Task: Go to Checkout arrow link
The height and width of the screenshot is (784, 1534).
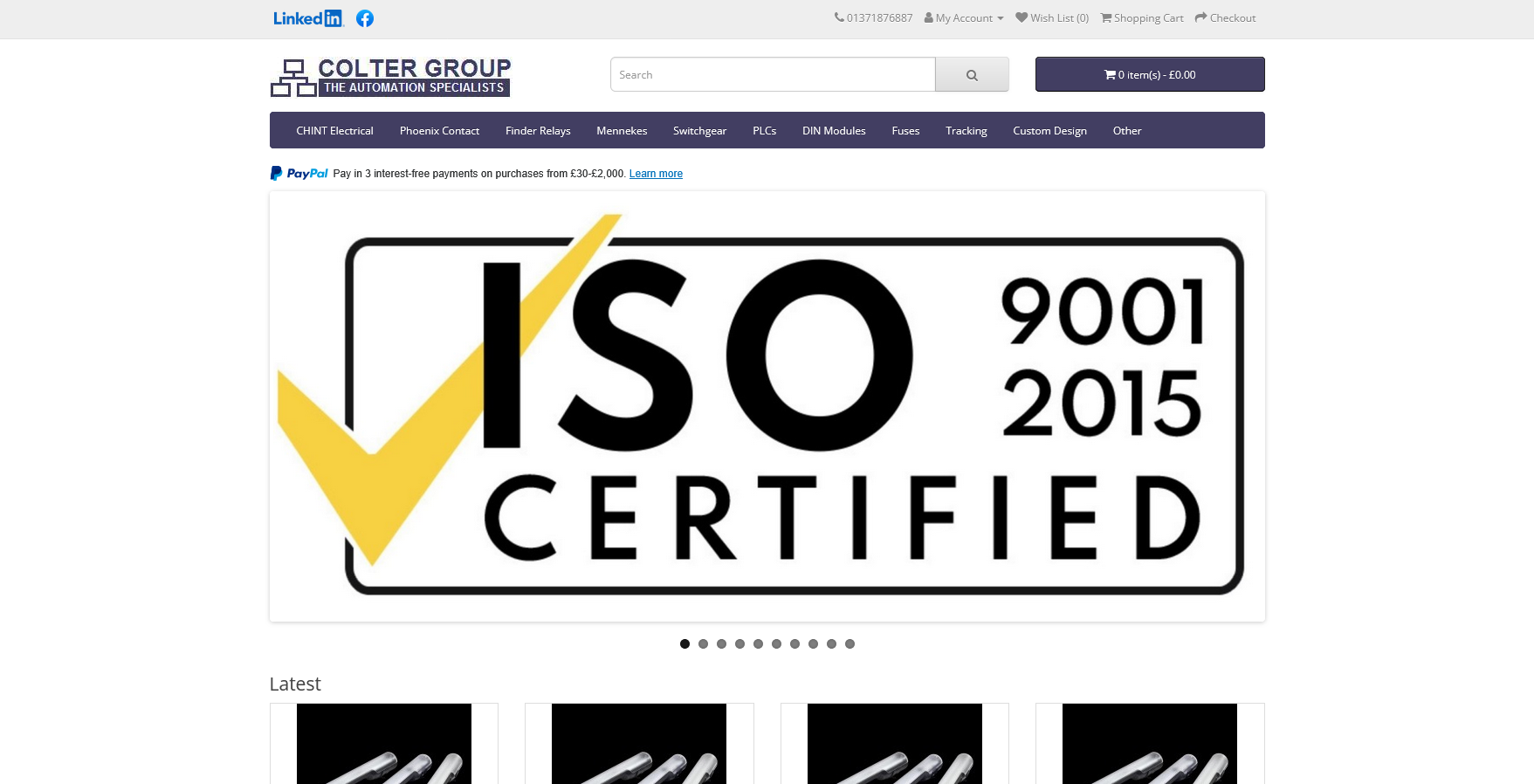Action: (x=1225, y=18)
